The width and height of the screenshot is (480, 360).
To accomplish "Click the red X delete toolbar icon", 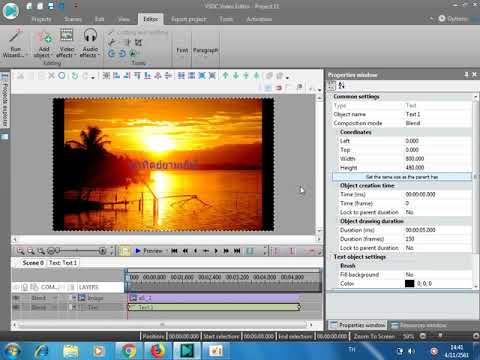I will 51,76.
